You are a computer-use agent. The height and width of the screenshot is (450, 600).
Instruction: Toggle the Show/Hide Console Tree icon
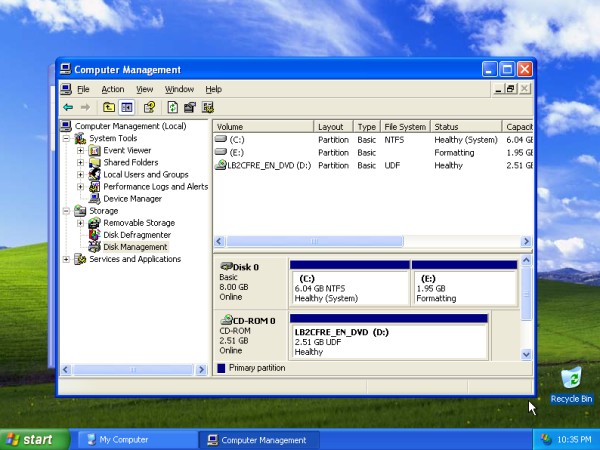pos(127,108)
